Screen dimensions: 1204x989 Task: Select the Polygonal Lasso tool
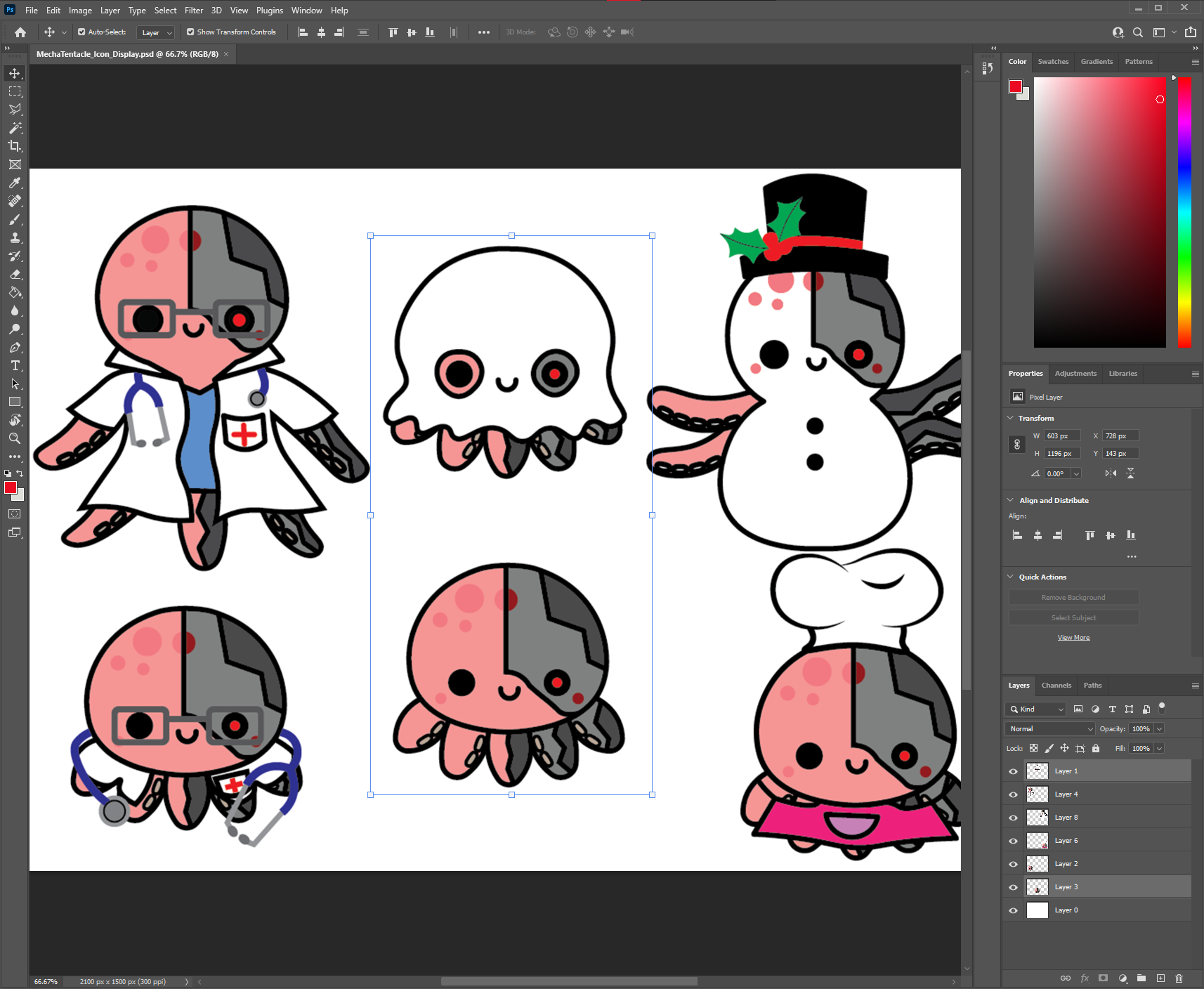point(15,110)
